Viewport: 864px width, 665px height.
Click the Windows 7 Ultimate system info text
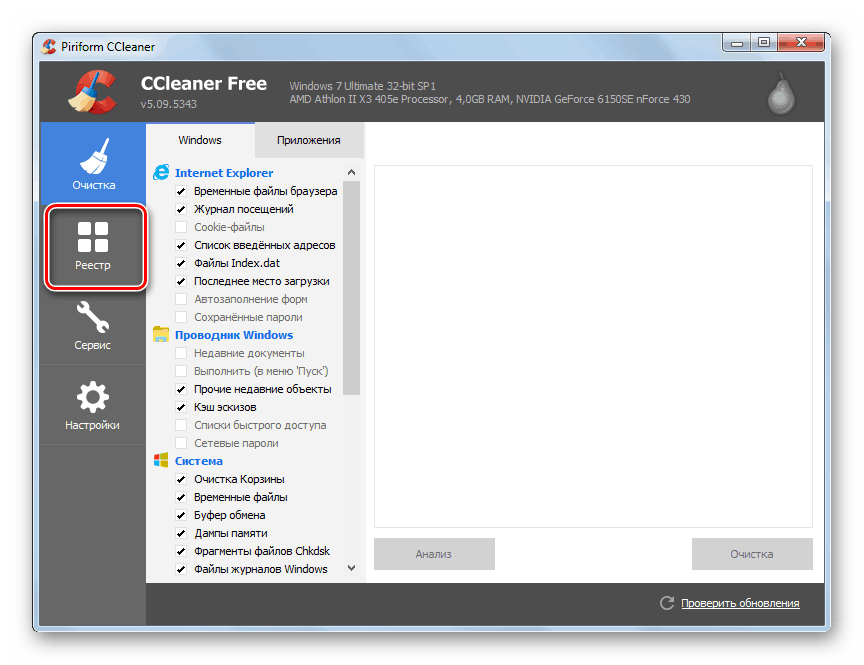point(363,86)
